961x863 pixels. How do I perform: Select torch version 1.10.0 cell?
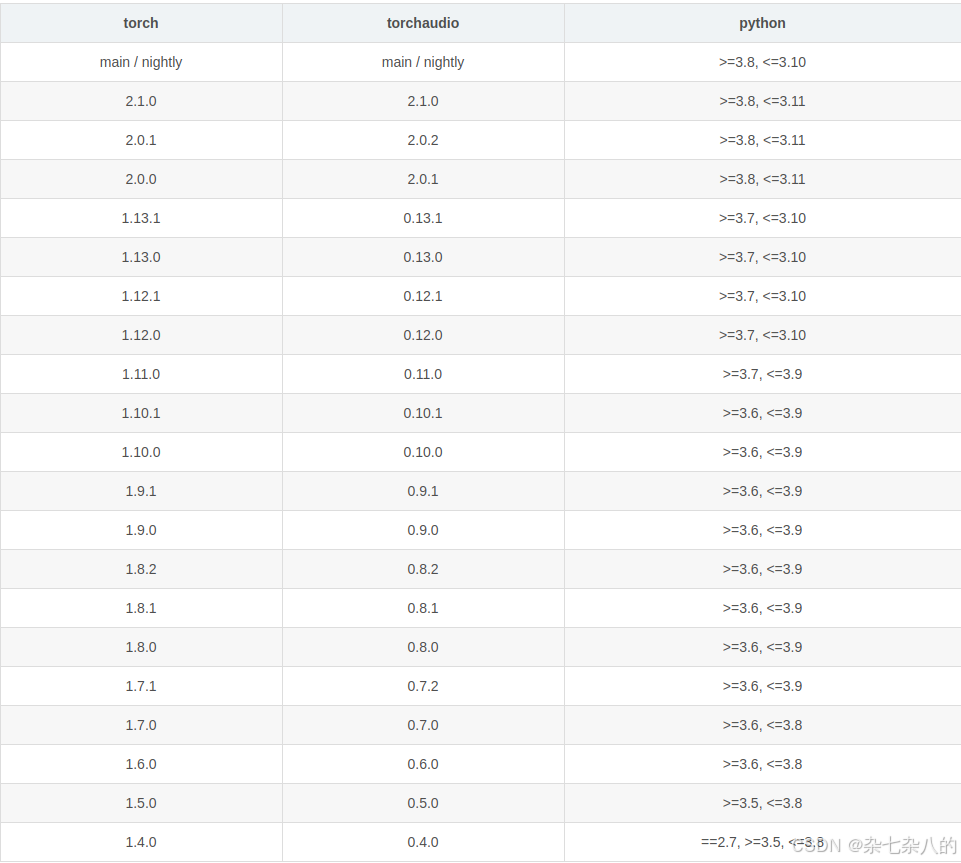(141, 452)
